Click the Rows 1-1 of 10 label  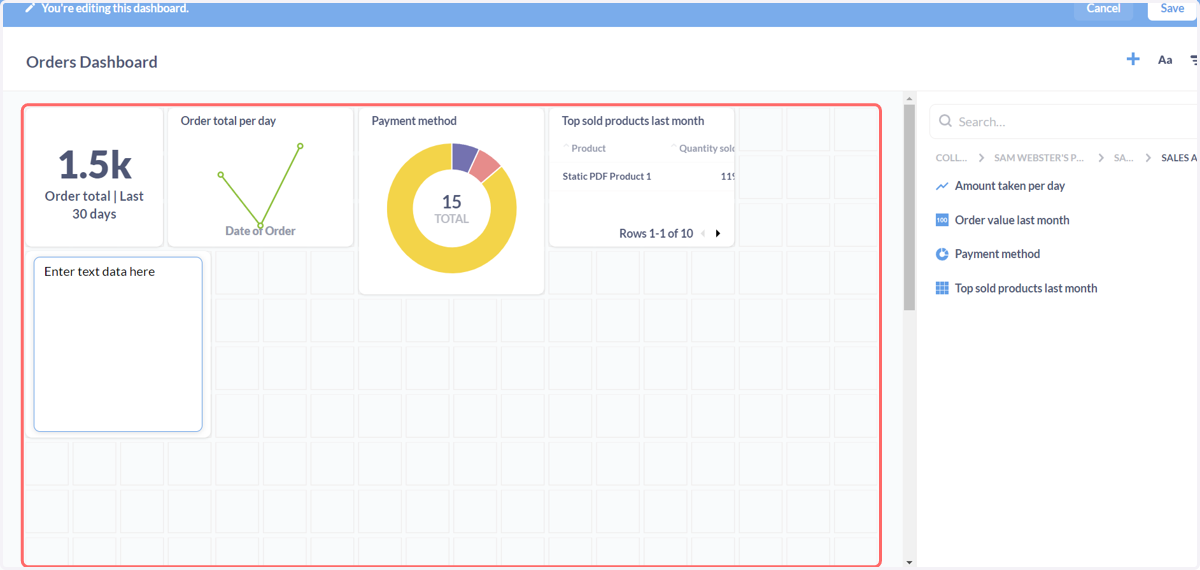point(656,234)
